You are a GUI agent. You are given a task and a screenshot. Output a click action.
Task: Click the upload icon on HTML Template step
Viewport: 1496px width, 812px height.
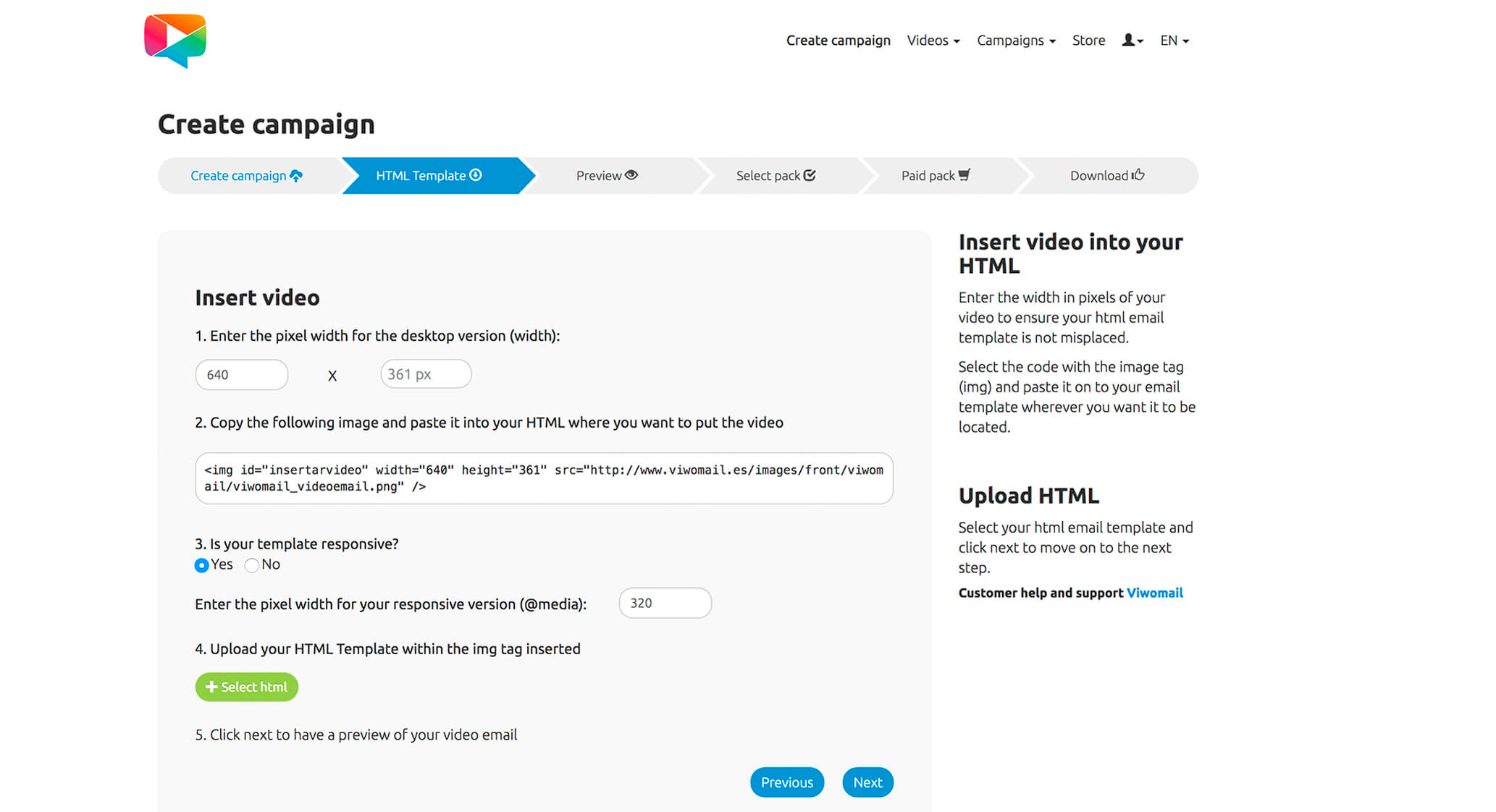[x=476, y=175]
